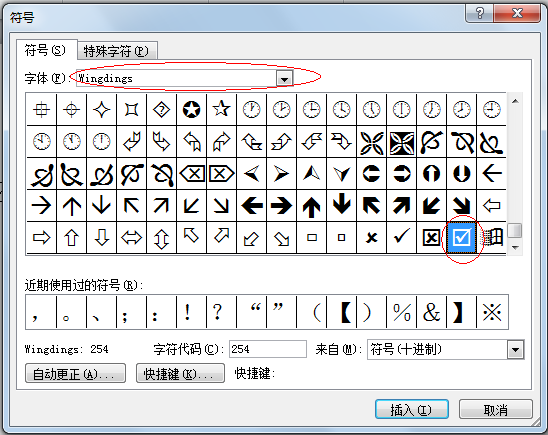Screen dimensions: 548x435
Task: Pick the Windows flag symbol
Action: point(492,238)
